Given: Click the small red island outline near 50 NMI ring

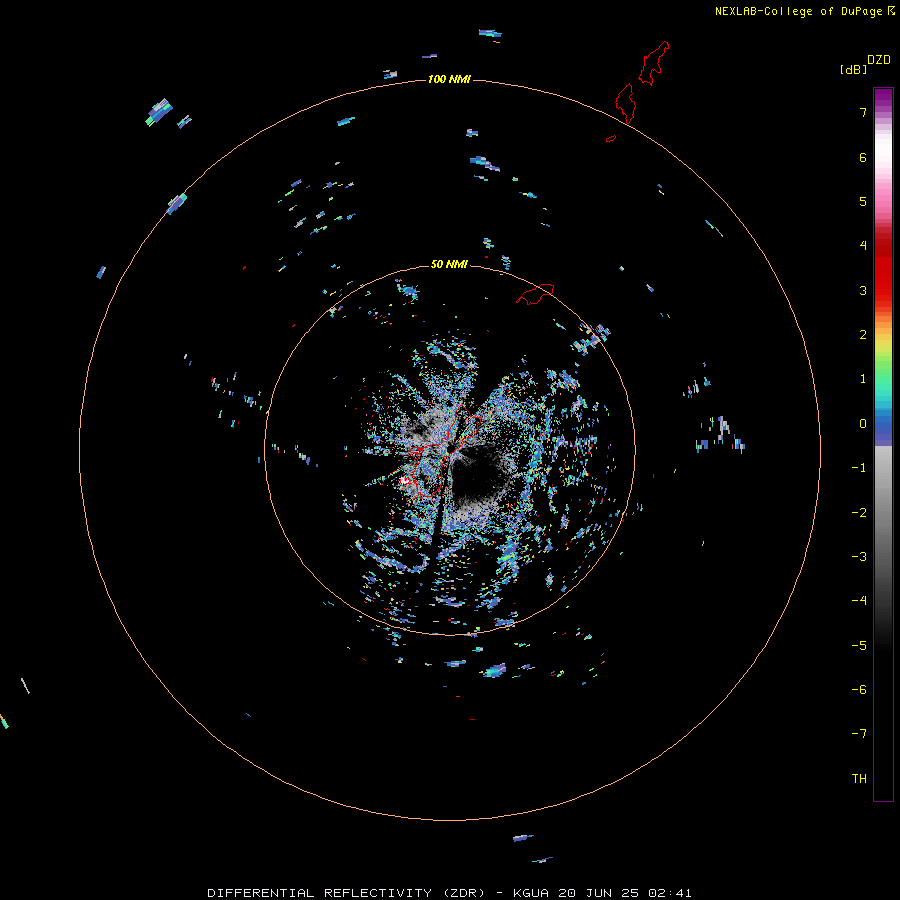Looking at the screenshot, I should click(535, 294).
